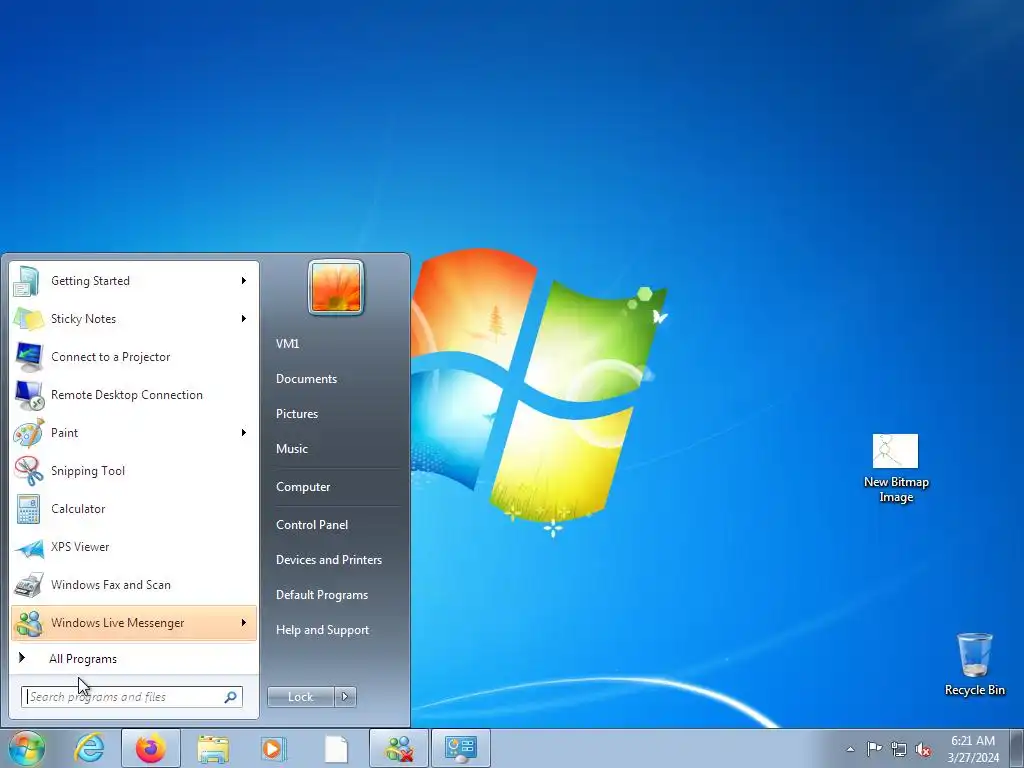Click the Paint palette icon
Screen dimensions: 1024x768
28,432
